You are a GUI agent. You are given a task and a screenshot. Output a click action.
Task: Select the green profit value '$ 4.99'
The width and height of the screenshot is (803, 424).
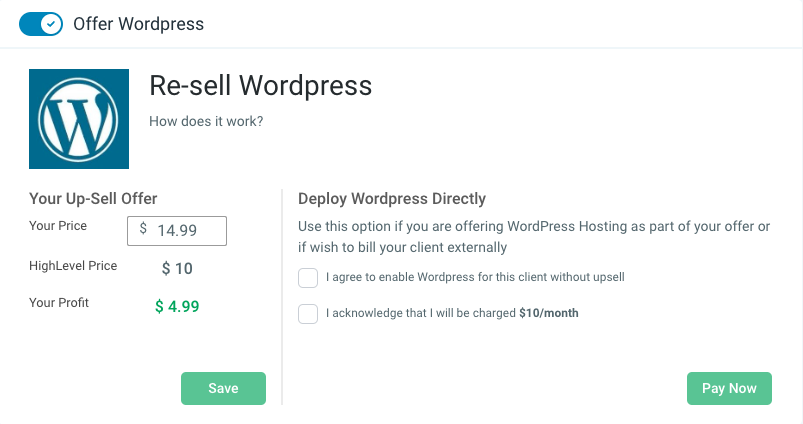177,306
